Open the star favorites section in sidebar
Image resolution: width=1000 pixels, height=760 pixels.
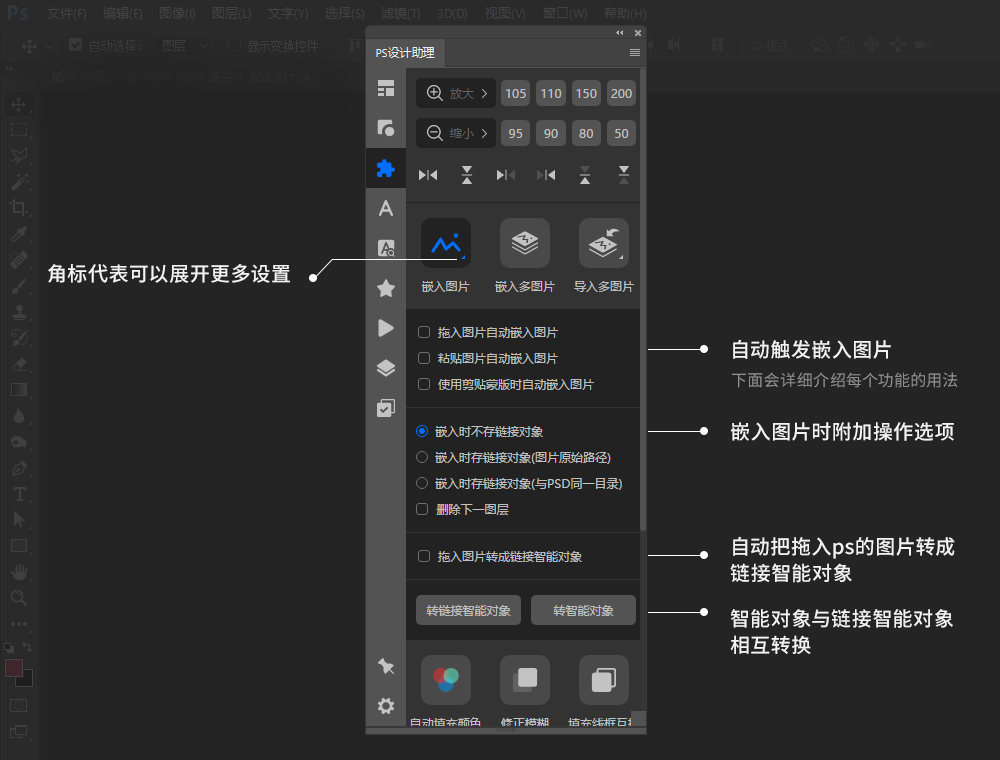point(386,288)
